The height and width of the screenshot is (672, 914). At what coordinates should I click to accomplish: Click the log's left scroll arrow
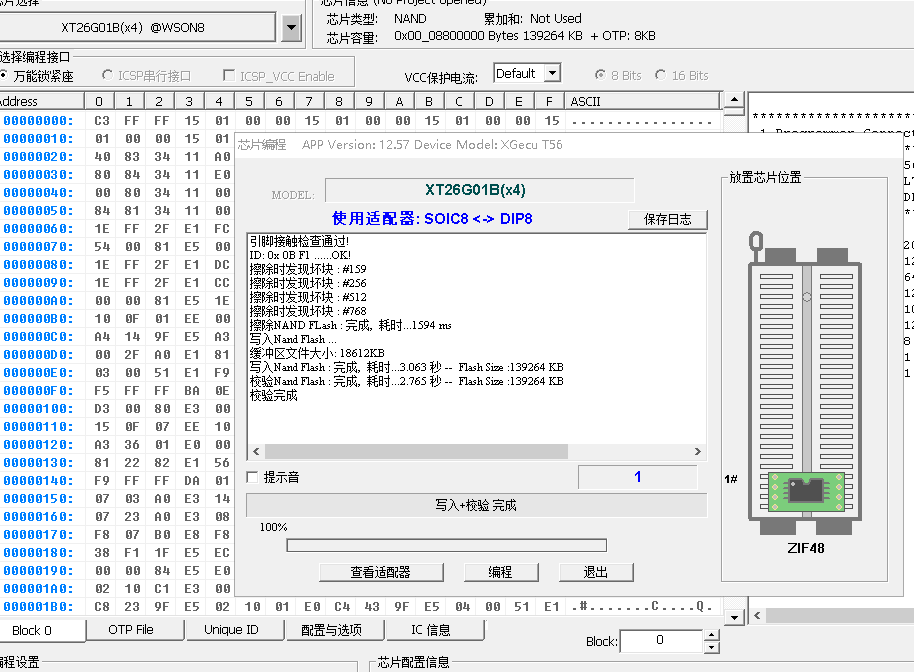point(256,452)
